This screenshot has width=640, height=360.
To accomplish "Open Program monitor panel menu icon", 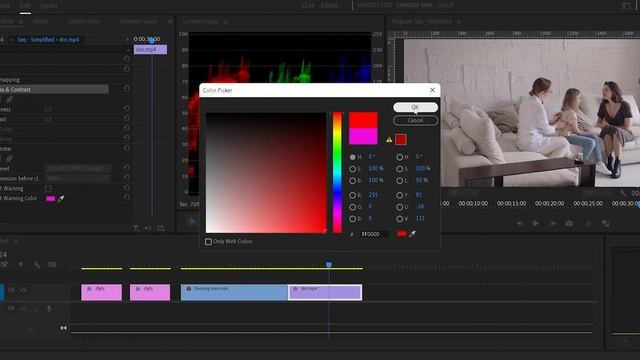I will [x=459, y=21].
